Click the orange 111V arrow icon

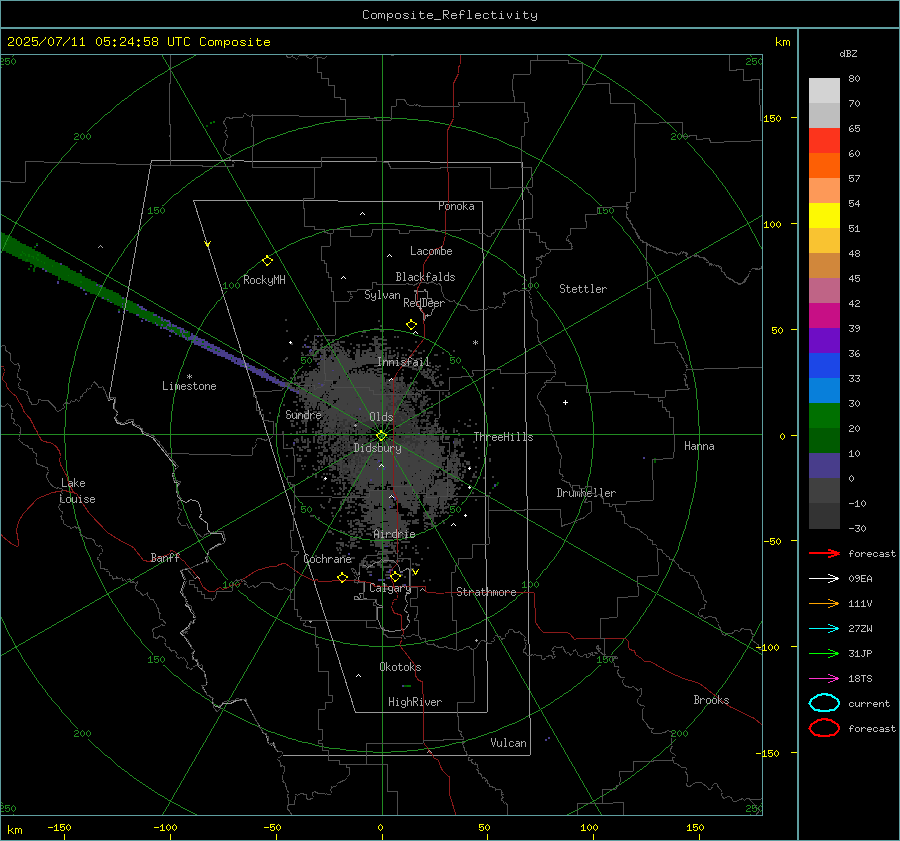point(824,603)
